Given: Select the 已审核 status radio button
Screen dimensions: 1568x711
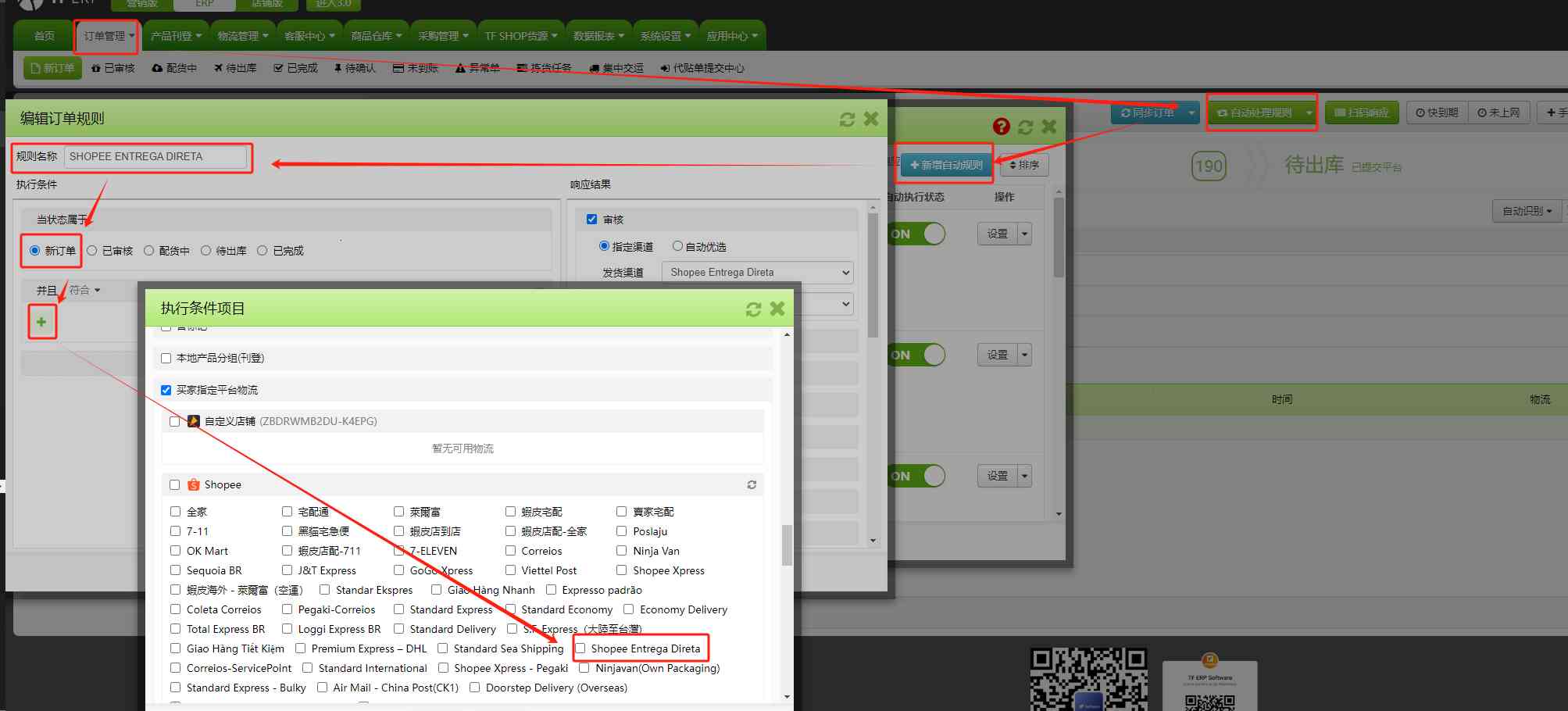Looking at the screenshot, I should coord(92,251).
